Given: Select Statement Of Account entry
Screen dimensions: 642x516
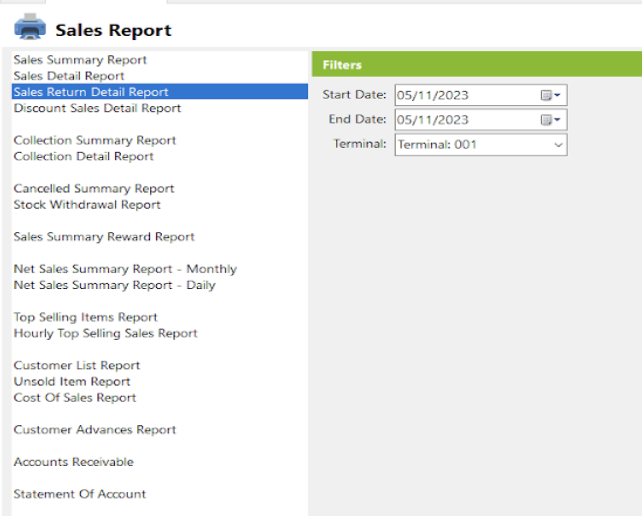Looking at the screenshot, I should coord(79,494).
